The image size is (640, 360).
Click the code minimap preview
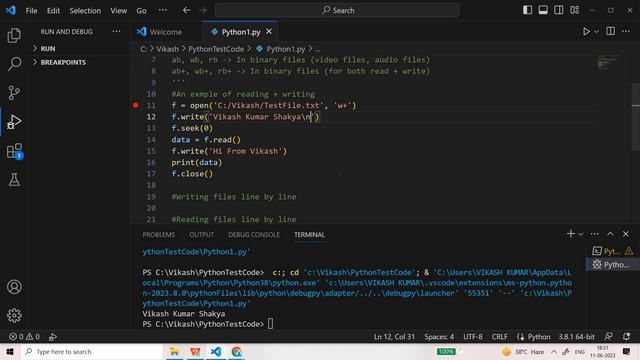tap(609, 62)
